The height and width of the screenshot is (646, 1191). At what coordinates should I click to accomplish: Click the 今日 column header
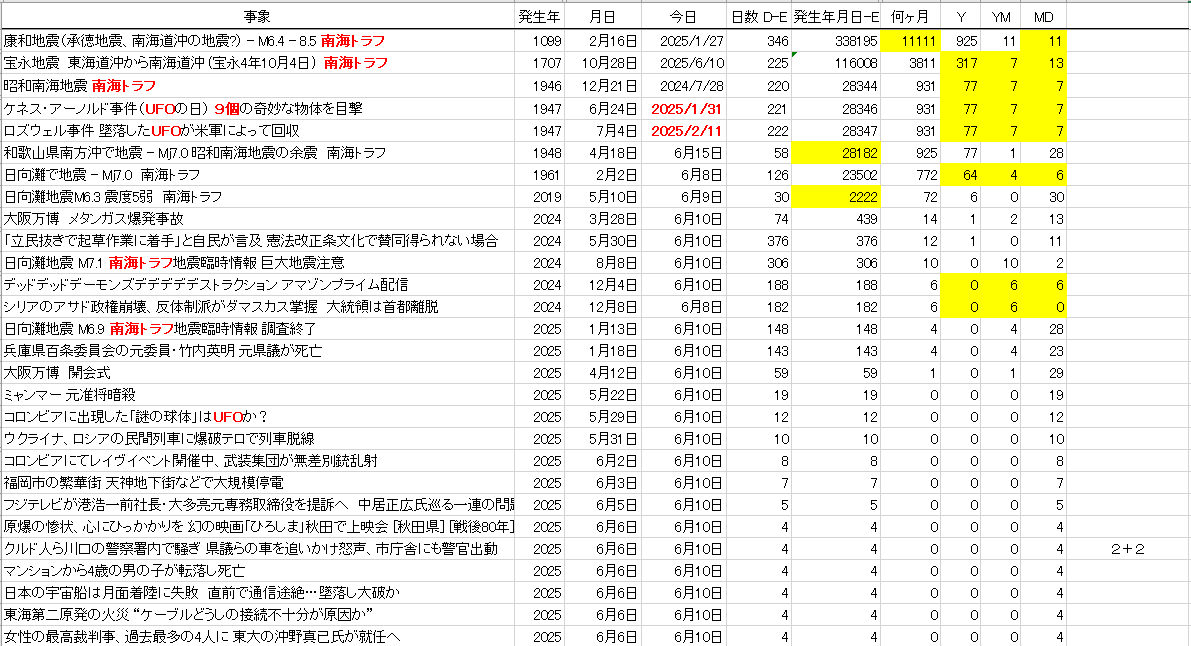(683, 17)
